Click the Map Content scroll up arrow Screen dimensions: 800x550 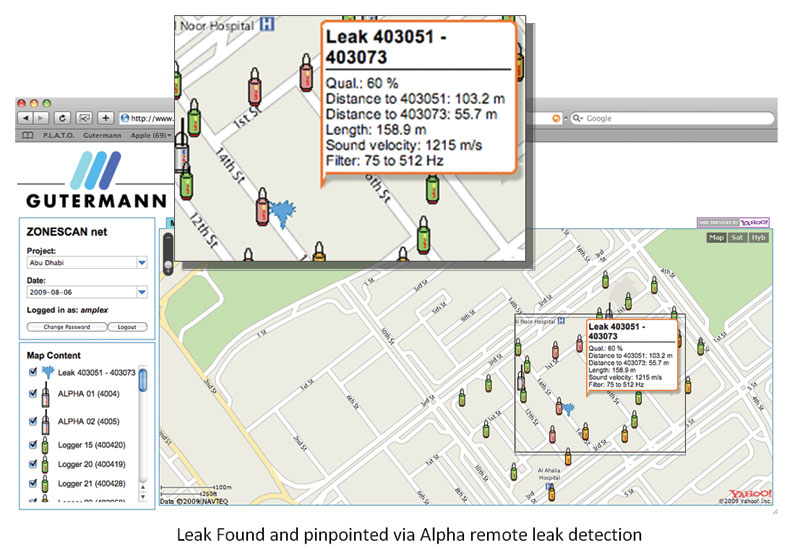[143, 486]
